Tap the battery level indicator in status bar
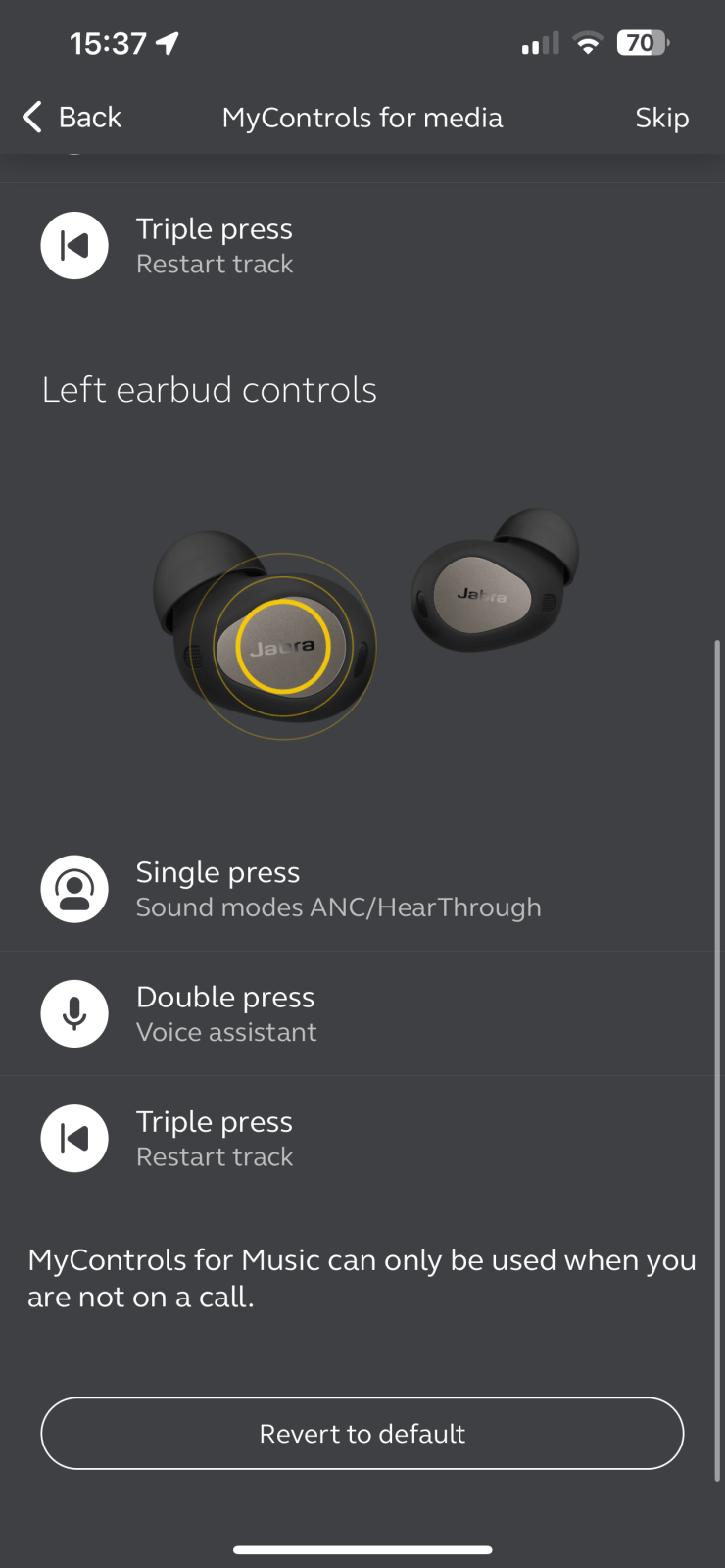This screenshot has height=1568, width=725. 643,43
